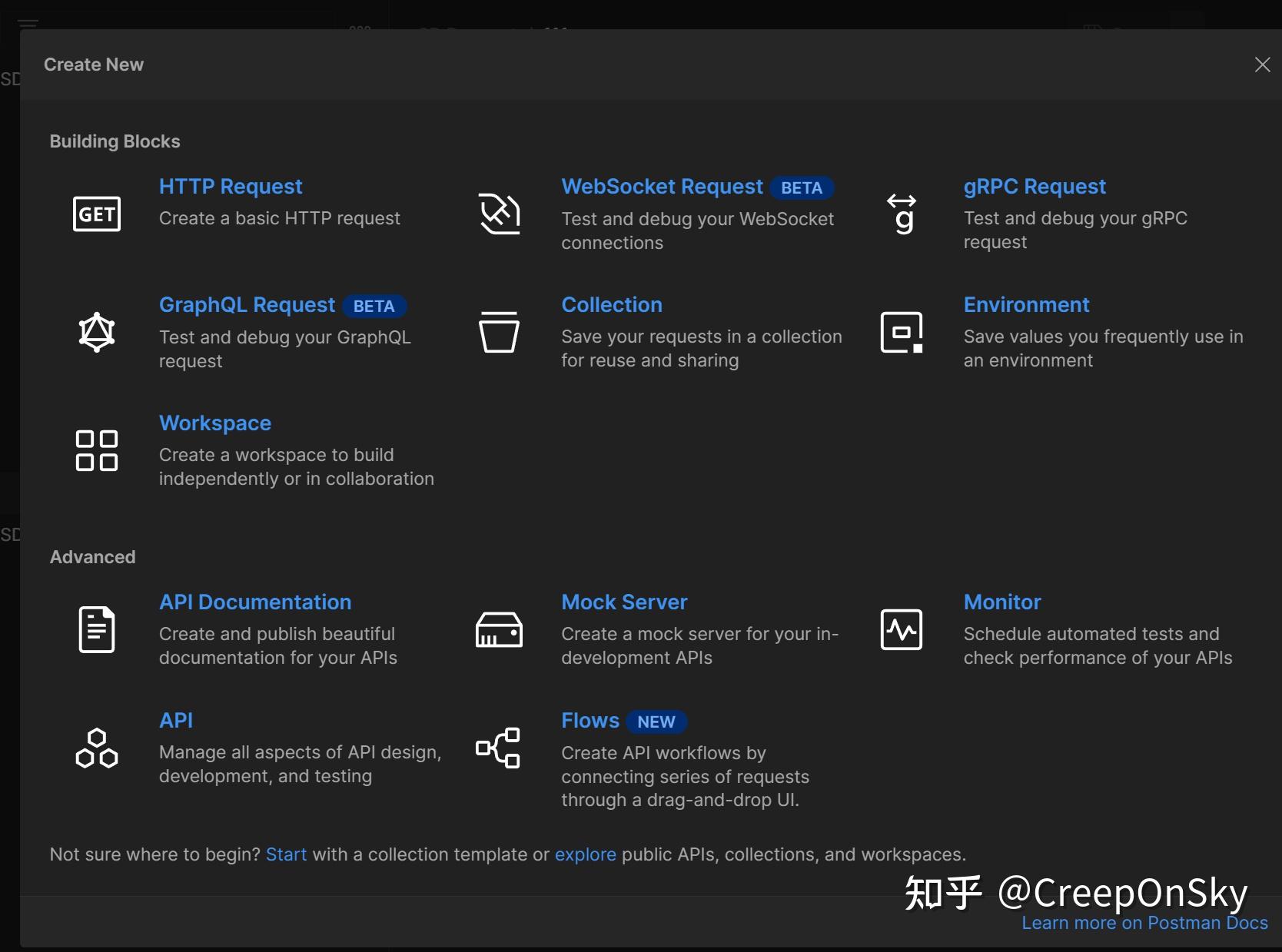Create a new Collection via its title
The width and height of the screenshot is (1282, 952).
(612, 305)
